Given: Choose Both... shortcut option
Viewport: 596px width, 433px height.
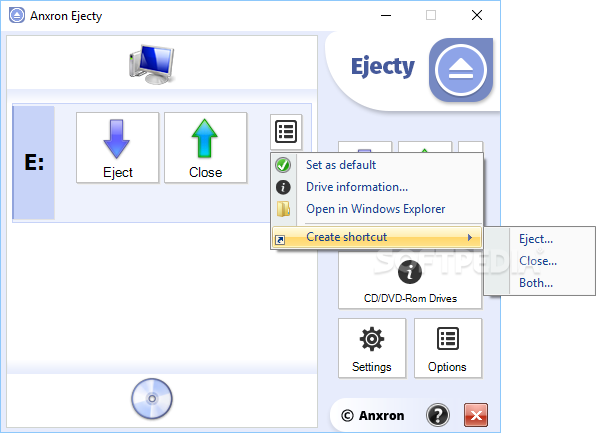Looking at the screenshot, I should tap(536, 283).
